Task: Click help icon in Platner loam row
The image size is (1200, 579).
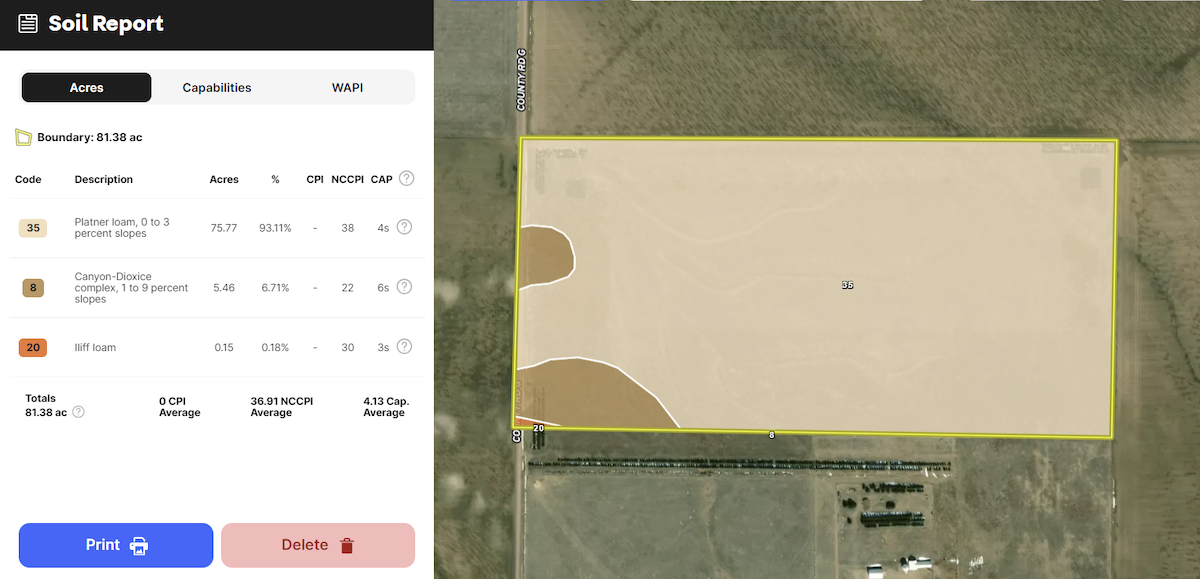Action: click(x=404, y=227)
